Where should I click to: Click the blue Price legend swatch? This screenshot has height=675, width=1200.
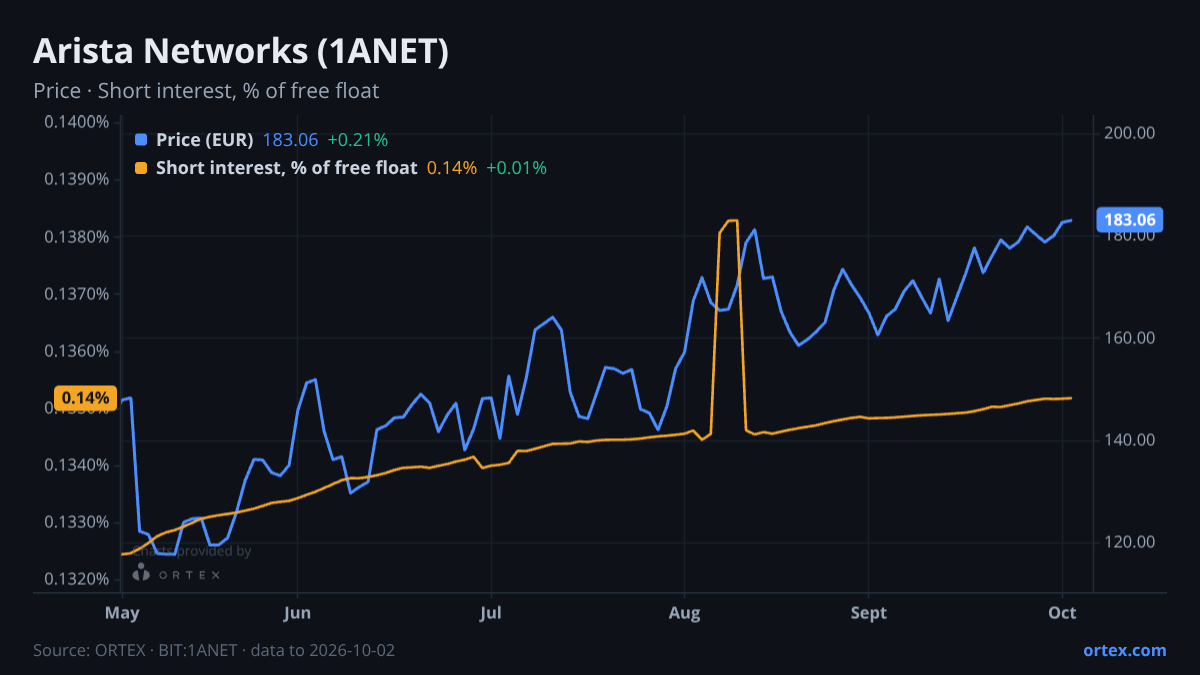(x=141, y=140)
